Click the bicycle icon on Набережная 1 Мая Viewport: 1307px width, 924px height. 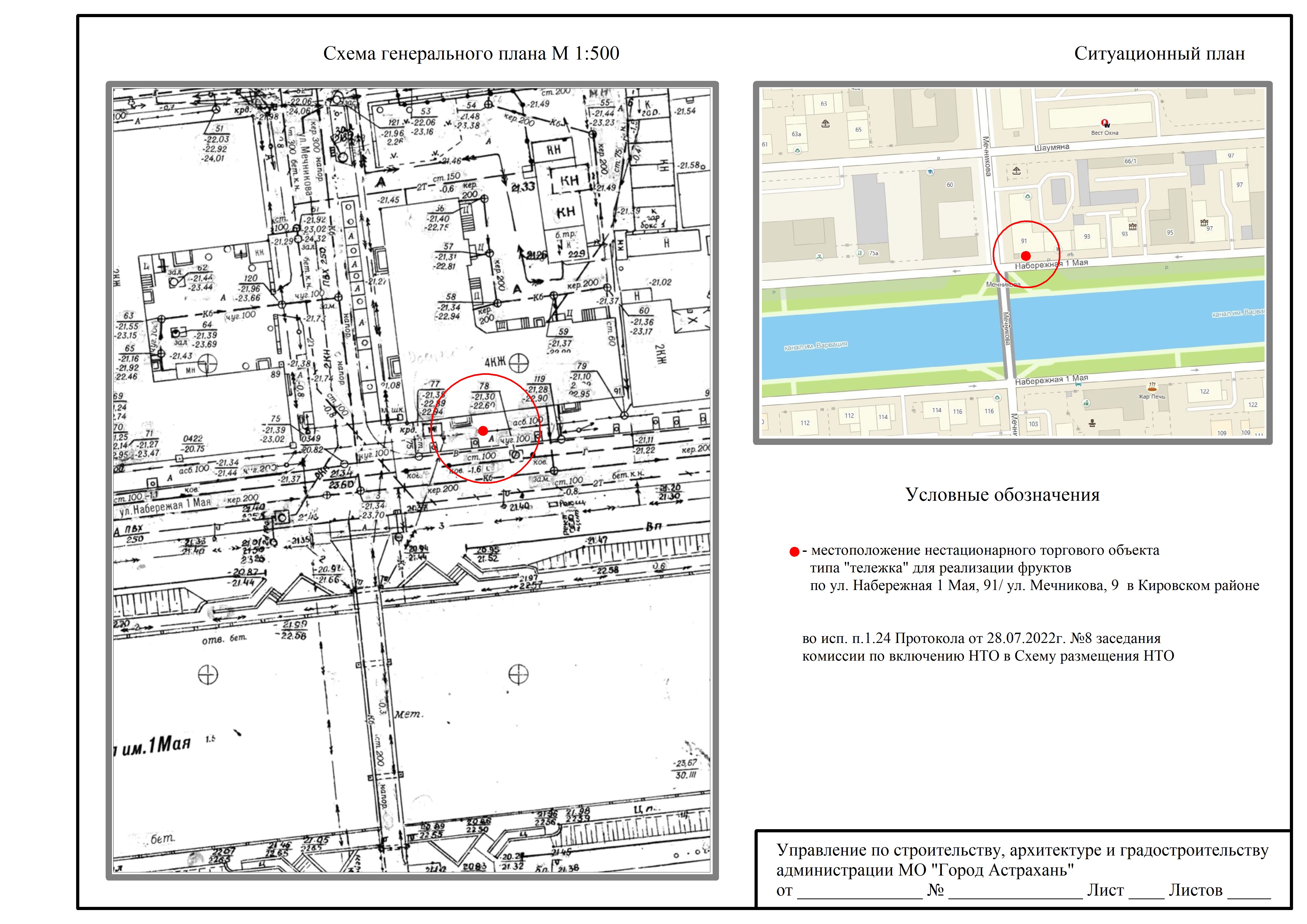click(1070, 255)
